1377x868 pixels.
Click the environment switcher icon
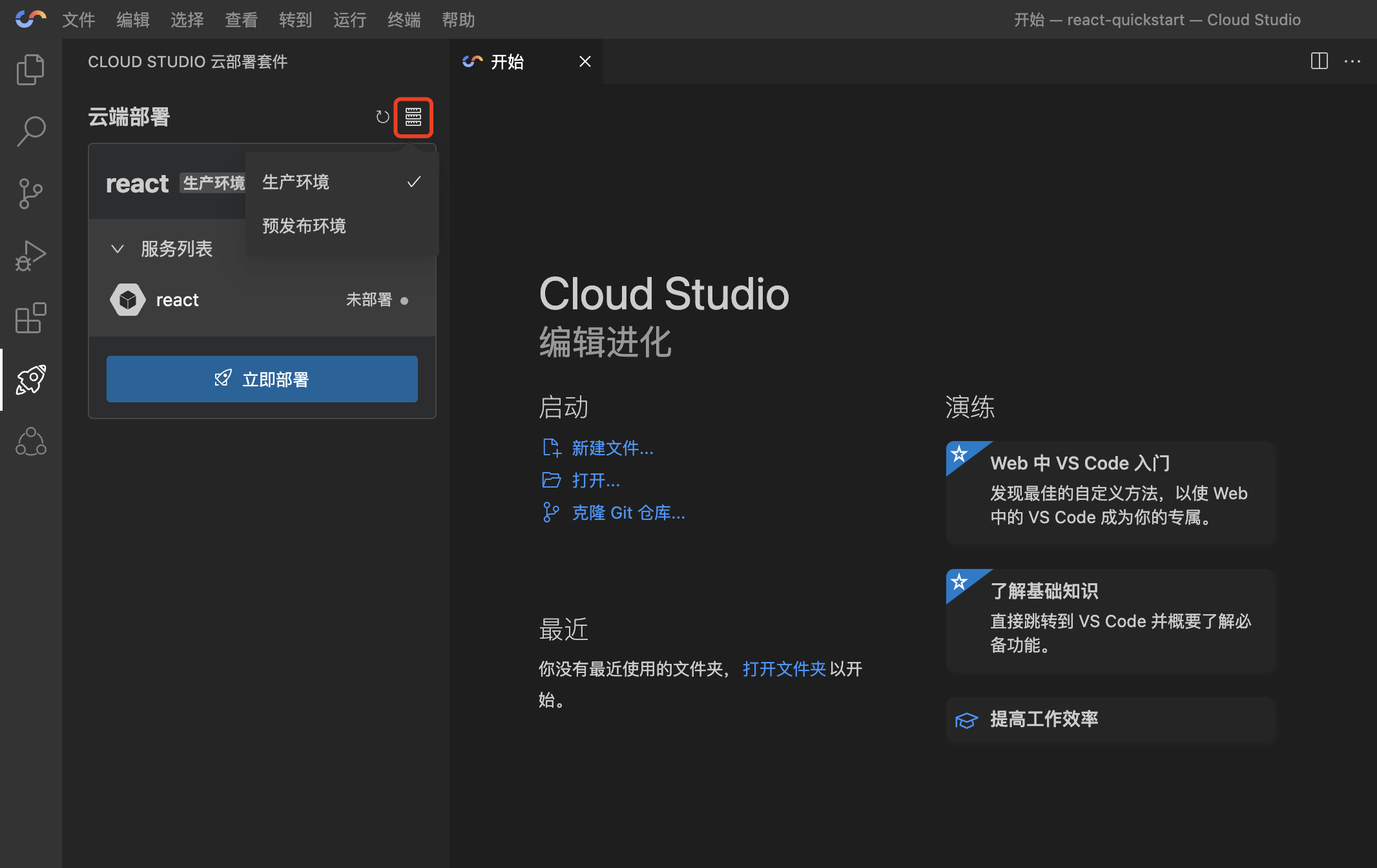click(413, 117)
